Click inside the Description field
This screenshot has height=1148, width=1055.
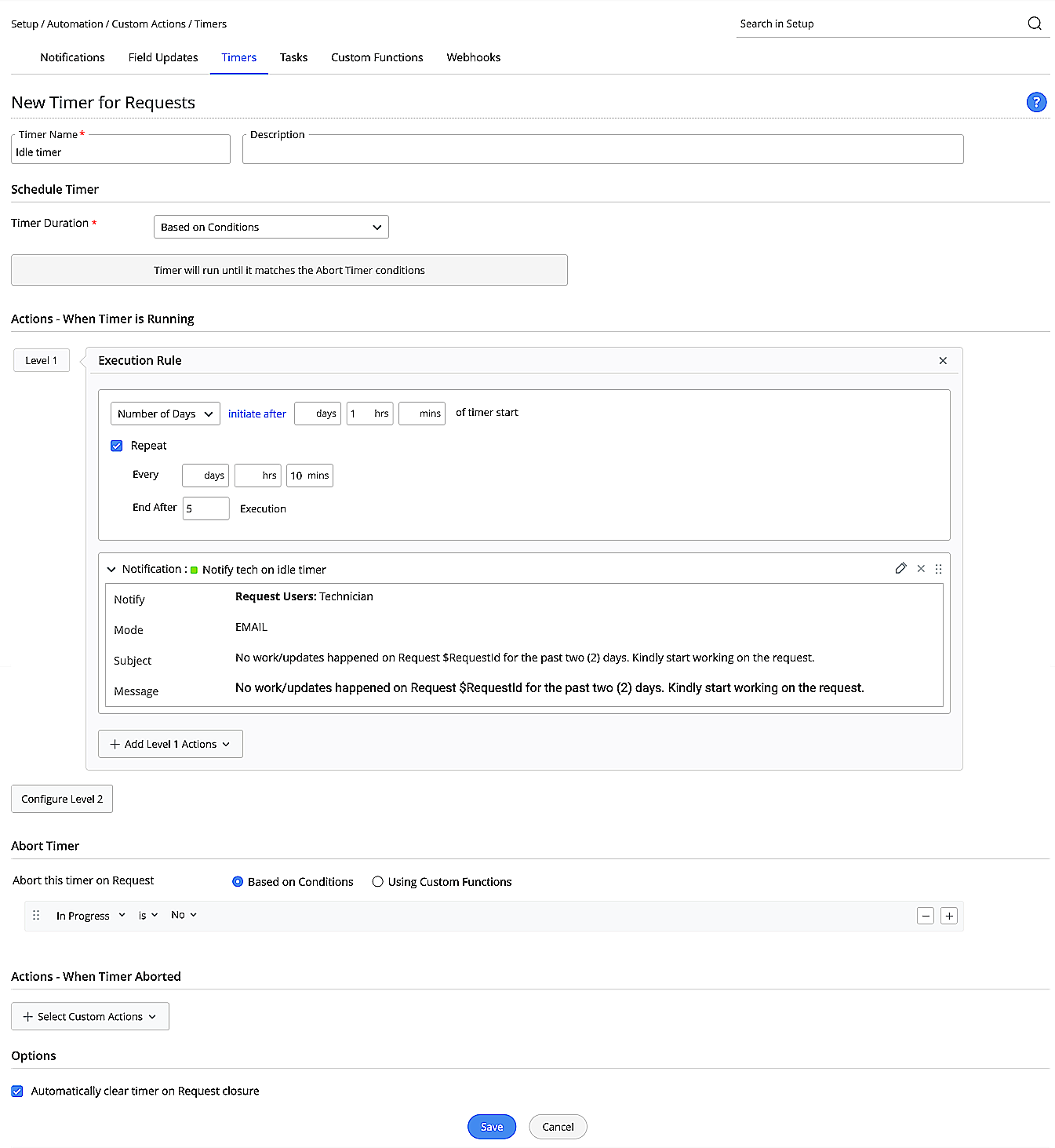click(602, 150)
